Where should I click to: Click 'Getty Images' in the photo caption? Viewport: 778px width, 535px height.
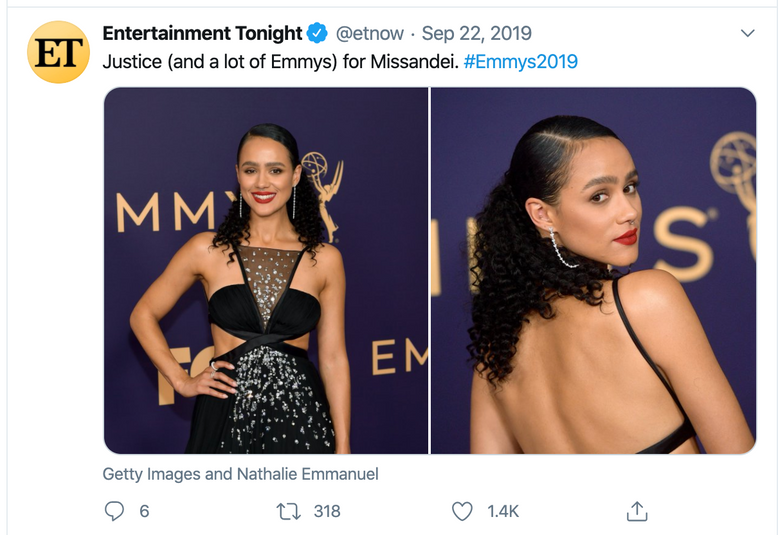pyautogui.click(x=151, y=474)
